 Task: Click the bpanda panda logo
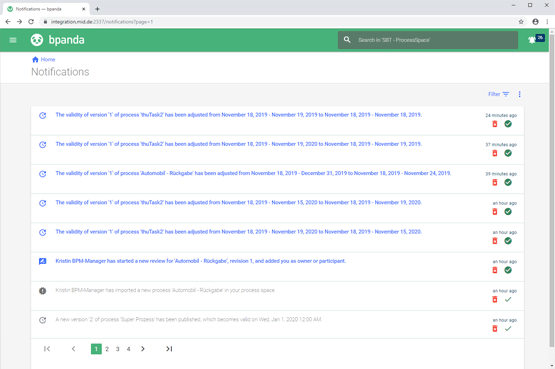point(37,40)
